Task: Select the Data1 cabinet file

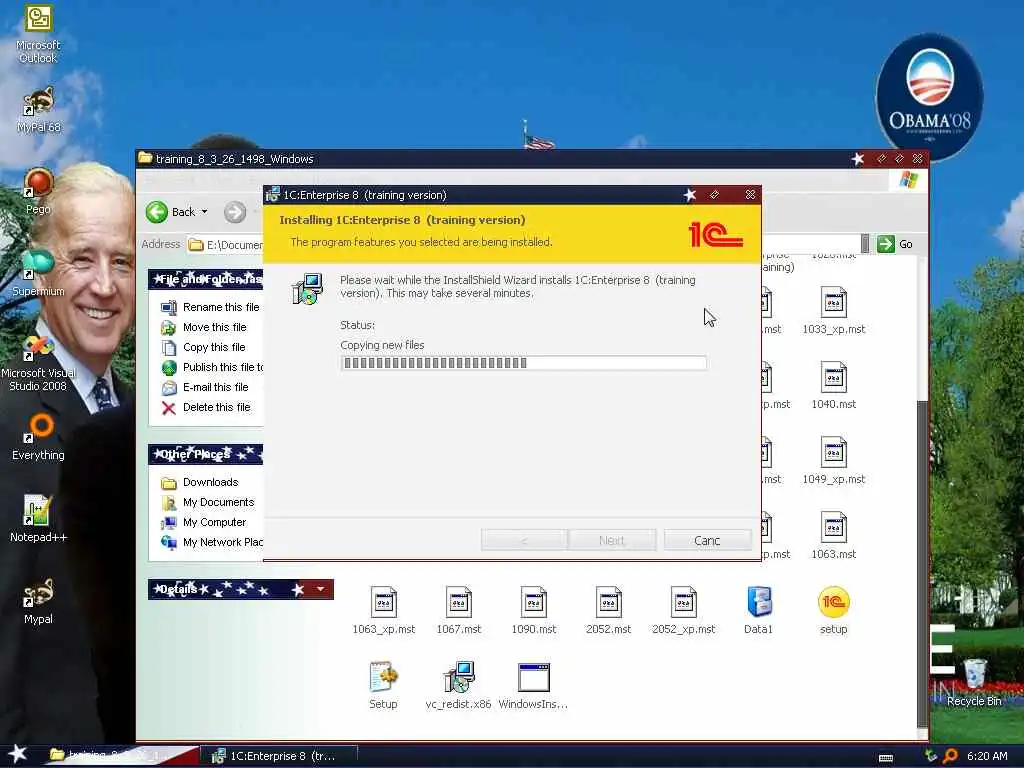Action: 758,611
